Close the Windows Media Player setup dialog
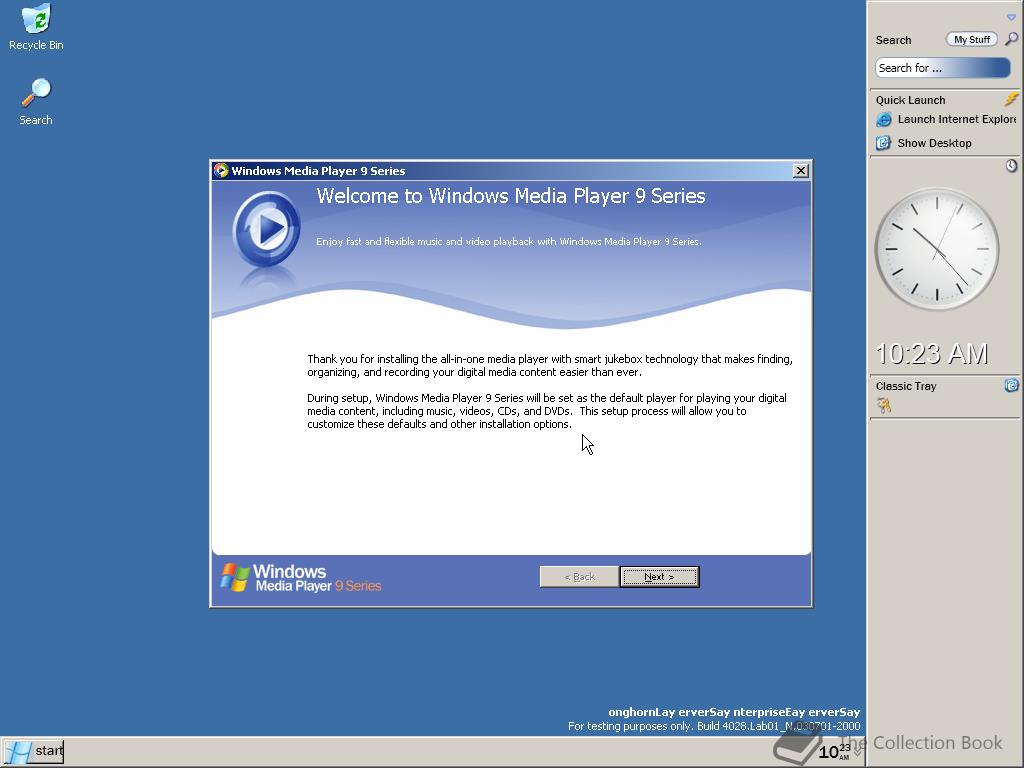 (801, 170)
